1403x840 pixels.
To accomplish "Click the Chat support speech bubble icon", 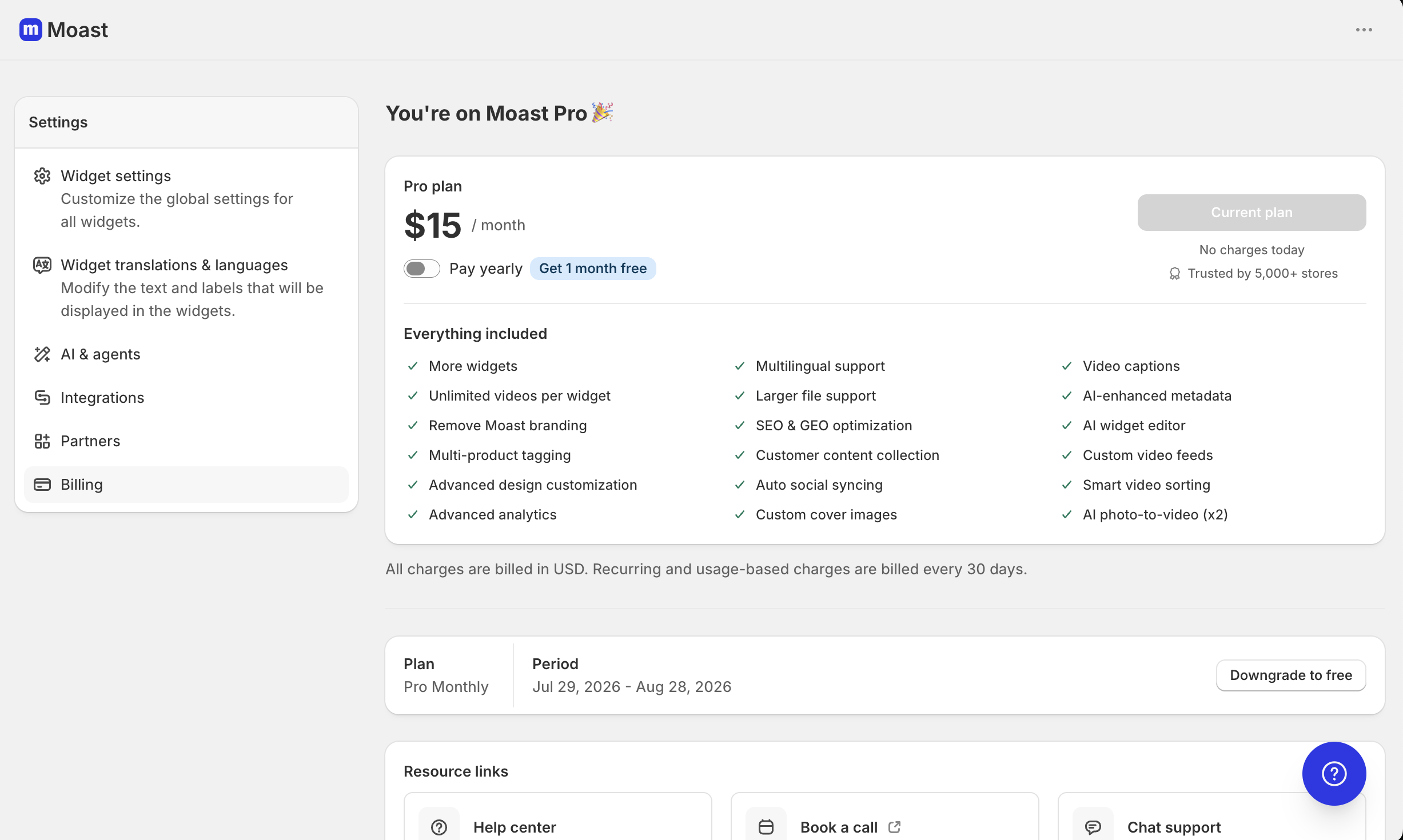I will [x=1093, y=827].
